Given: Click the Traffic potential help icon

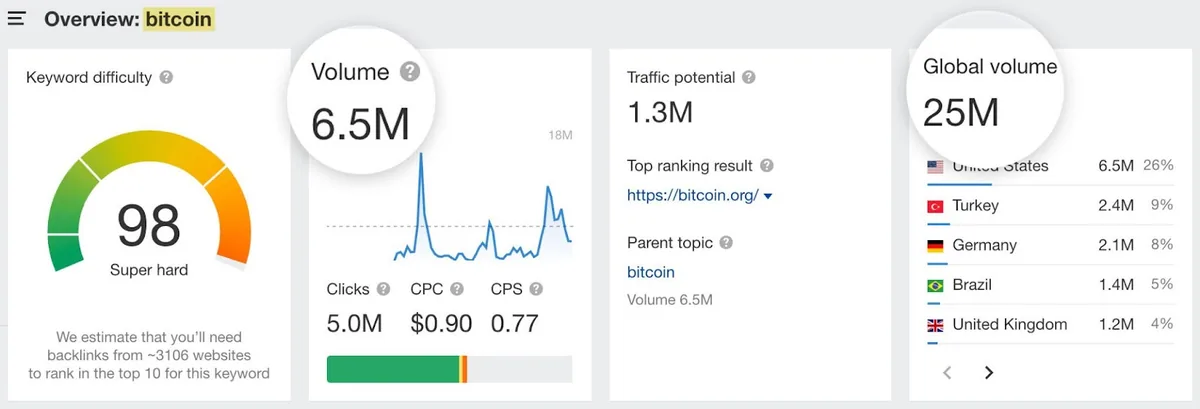Looking at the screenshot, I should 749,77.
